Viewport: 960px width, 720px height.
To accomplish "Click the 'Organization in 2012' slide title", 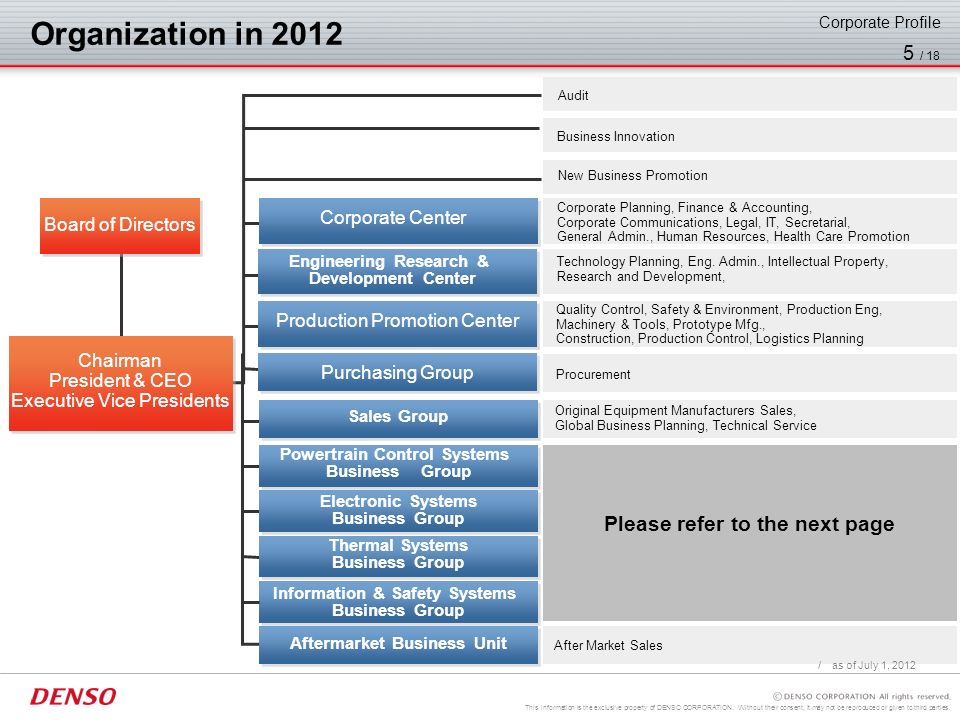I will click(187, 34).
